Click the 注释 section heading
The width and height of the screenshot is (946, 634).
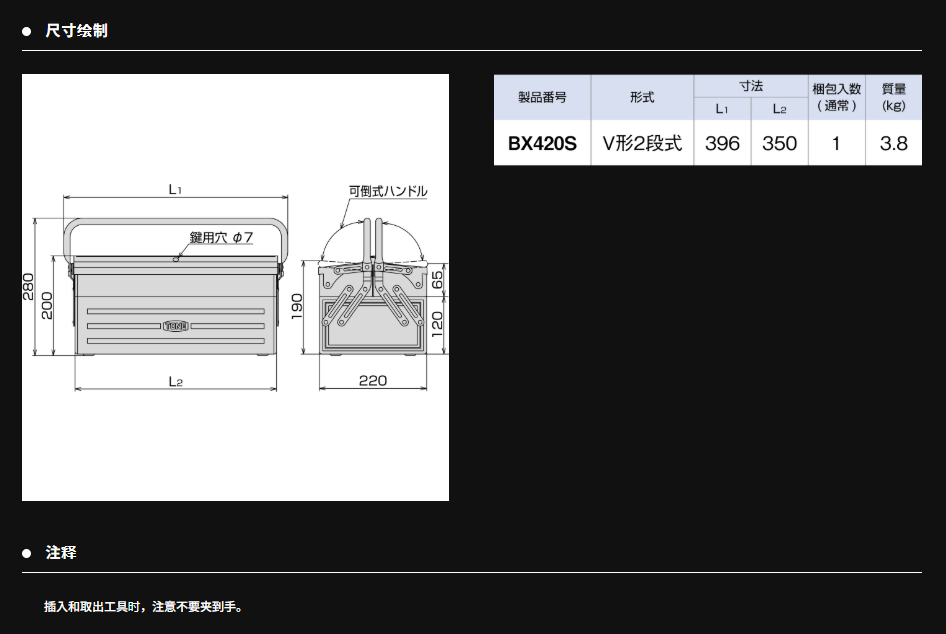click(61, 553)
